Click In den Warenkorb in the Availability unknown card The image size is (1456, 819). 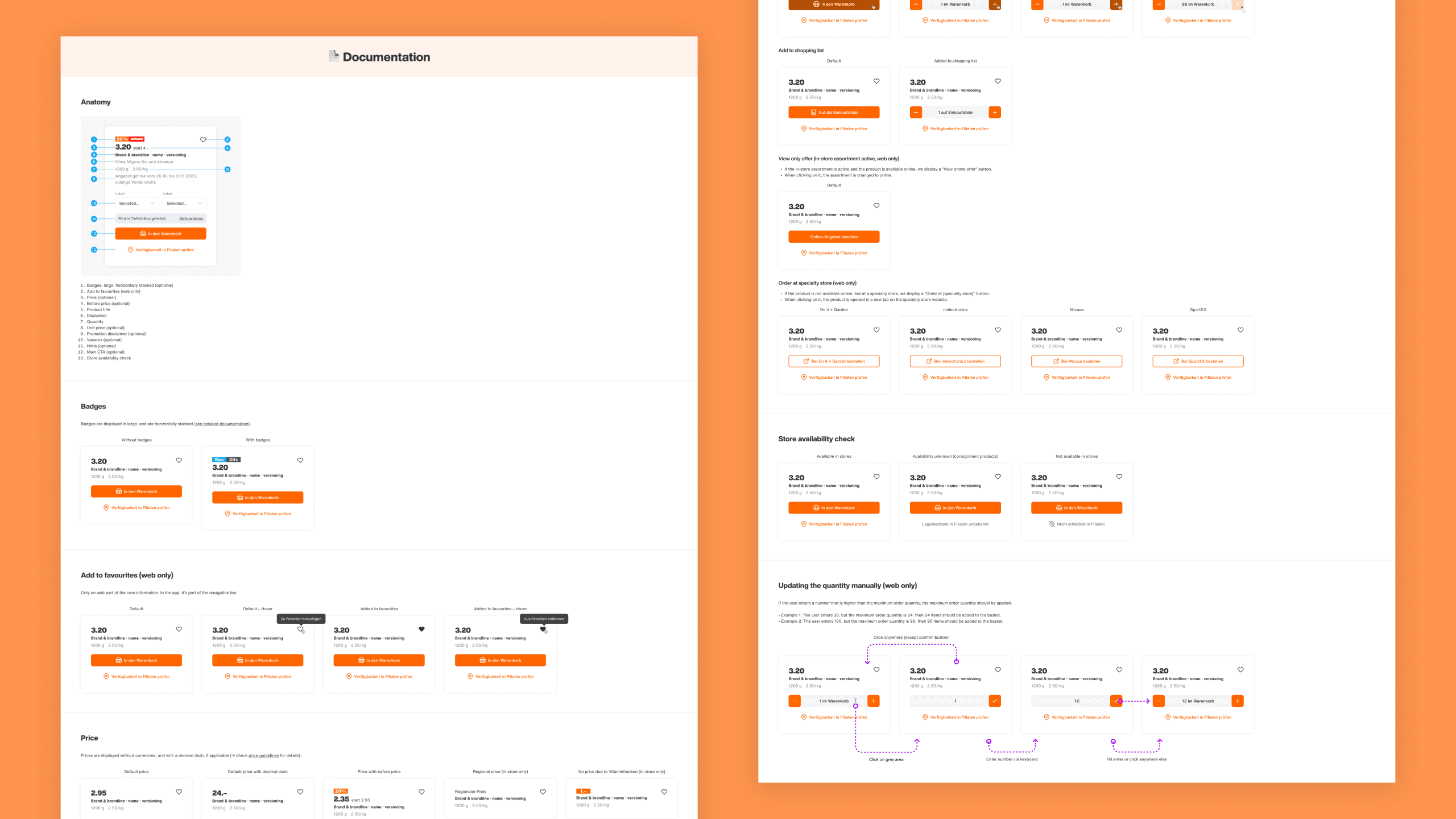point(955,508)
